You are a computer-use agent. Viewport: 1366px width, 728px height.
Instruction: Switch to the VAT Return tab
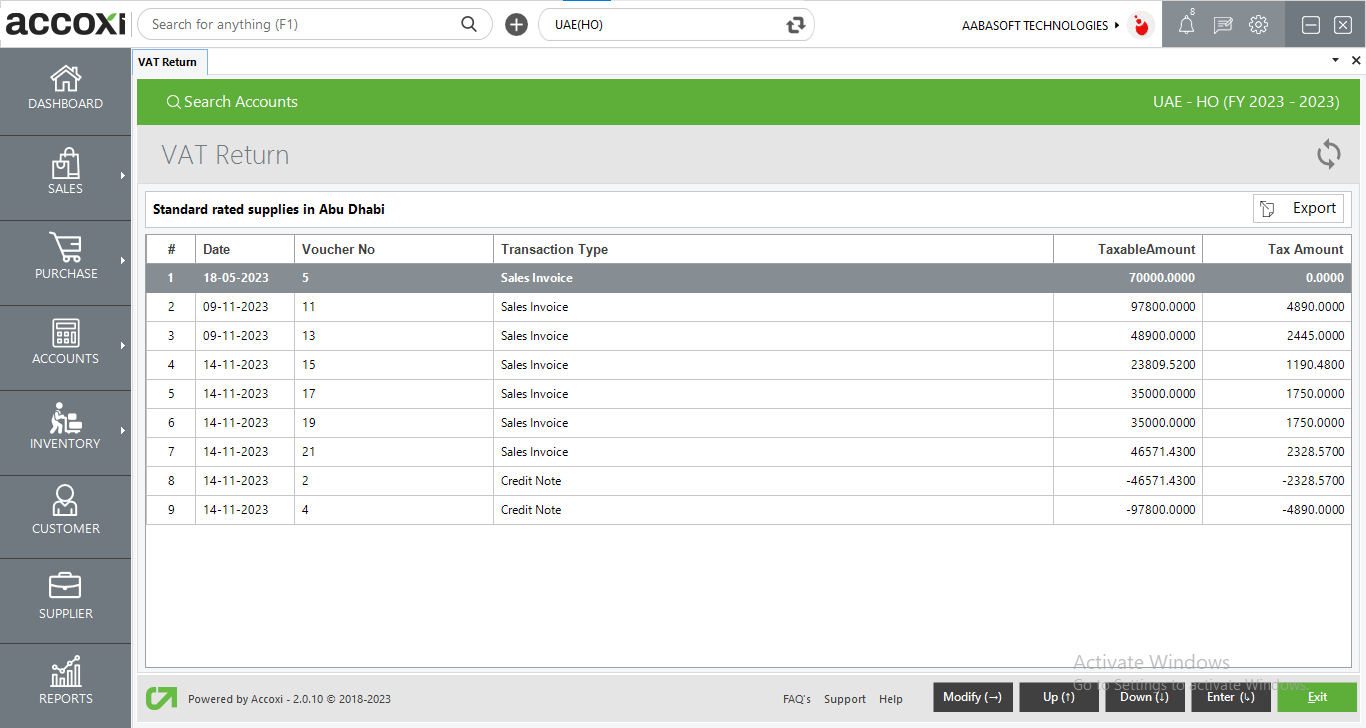(169, 61)
